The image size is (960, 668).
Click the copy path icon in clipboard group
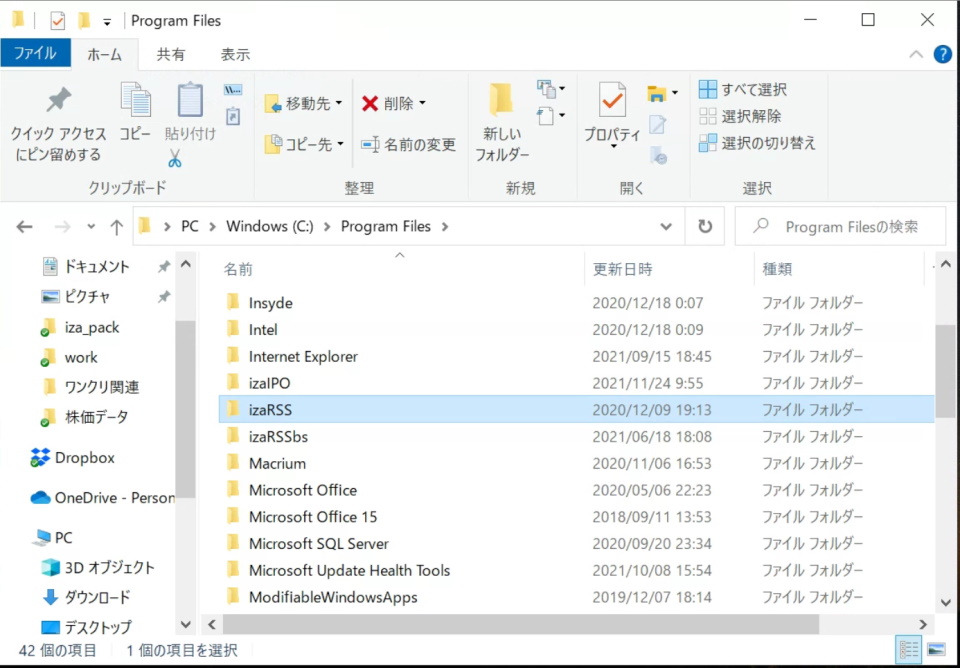click(233, 90)
